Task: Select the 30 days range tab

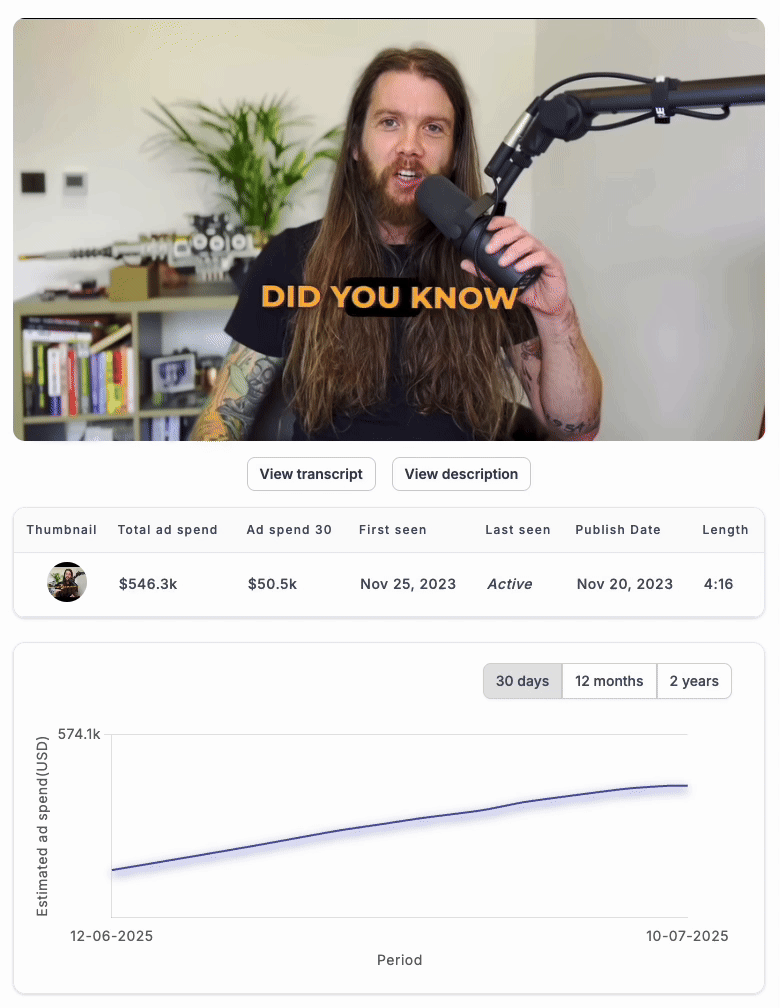Action: pyautogui.click(x=522, y=681)
